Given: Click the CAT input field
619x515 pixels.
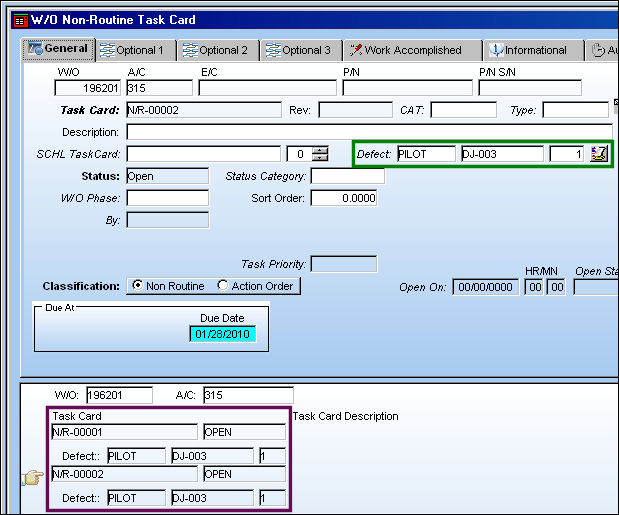Looking at the screenshot, I should click(x=463, y=110).
